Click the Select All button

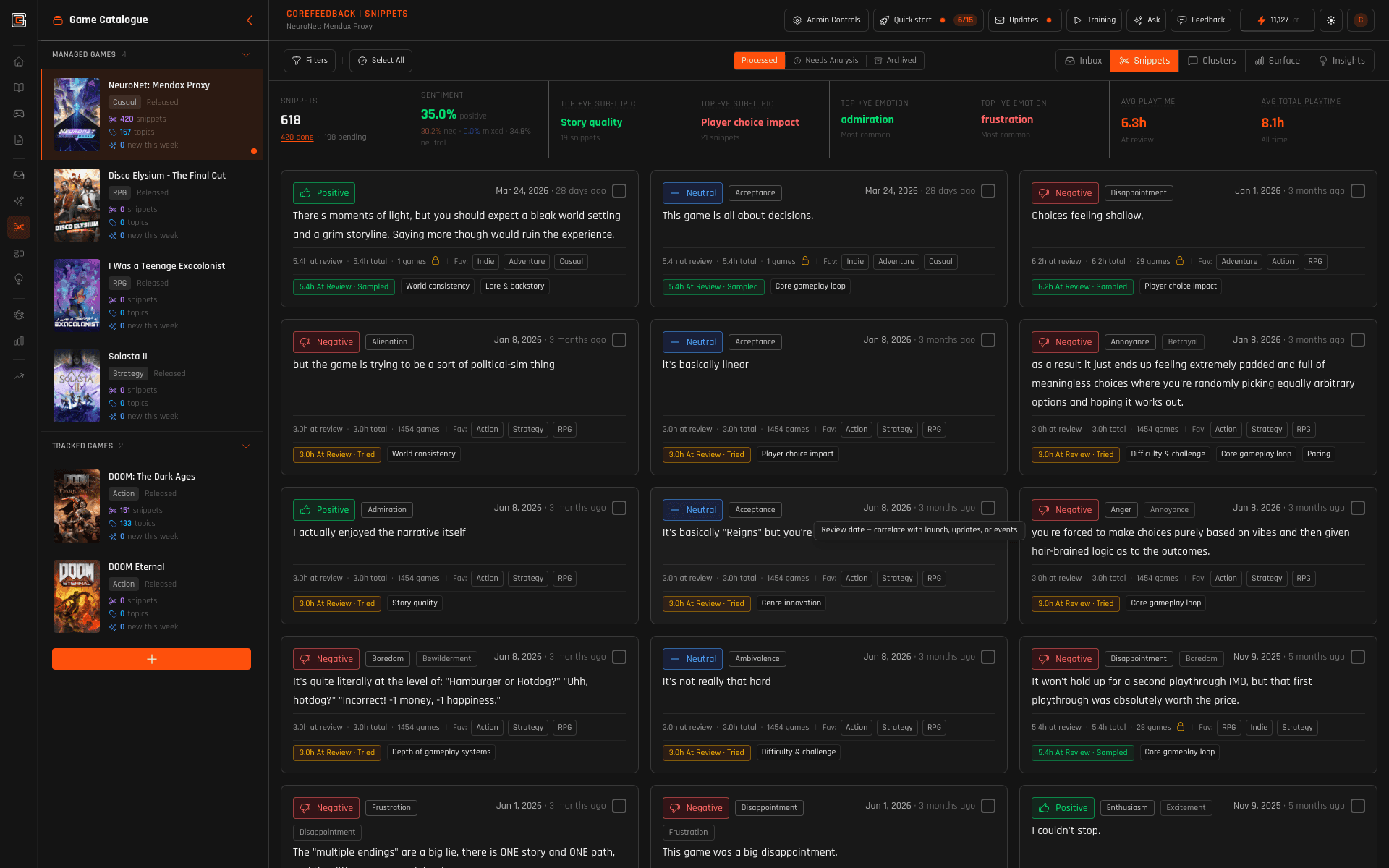(x=381, y=61)
